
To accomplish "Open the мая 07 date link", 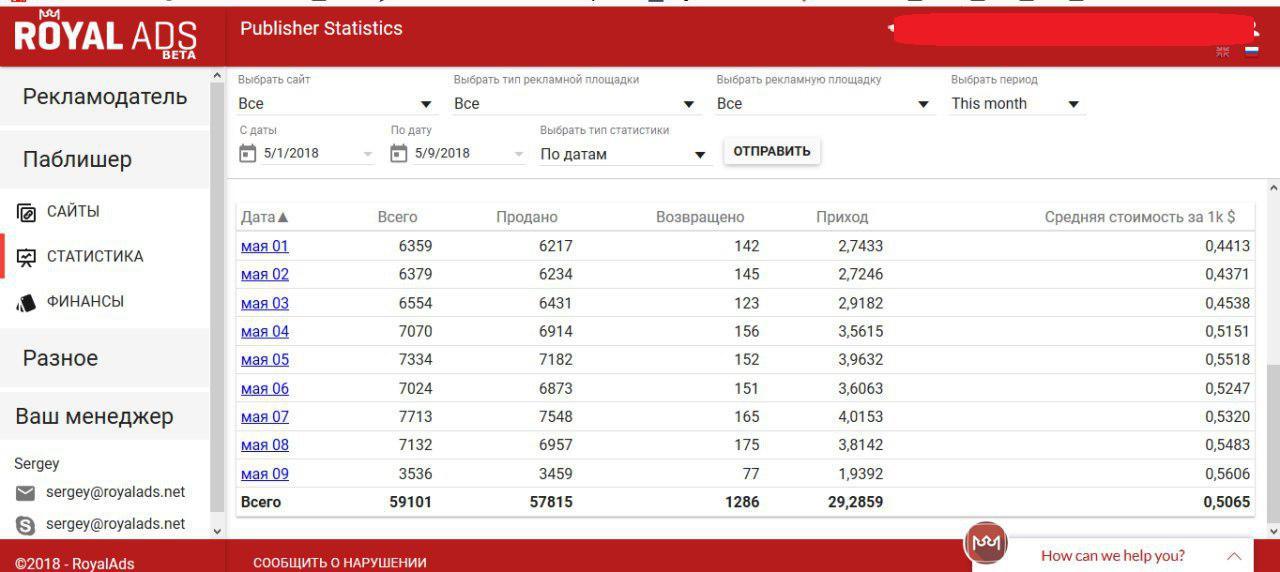I will click(x=264, y=417).
